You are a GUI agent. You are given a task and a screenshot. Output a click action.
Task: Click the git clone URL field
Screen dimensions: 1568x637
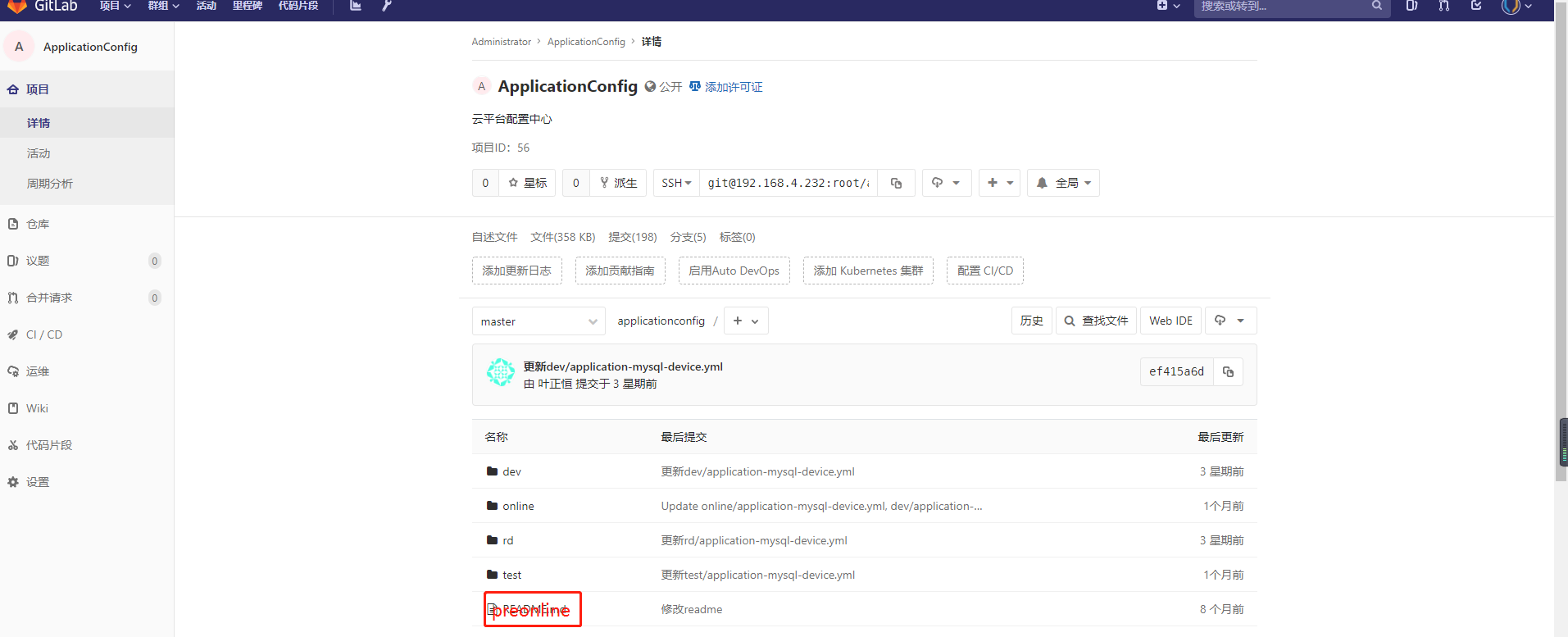tap(789, 183)
